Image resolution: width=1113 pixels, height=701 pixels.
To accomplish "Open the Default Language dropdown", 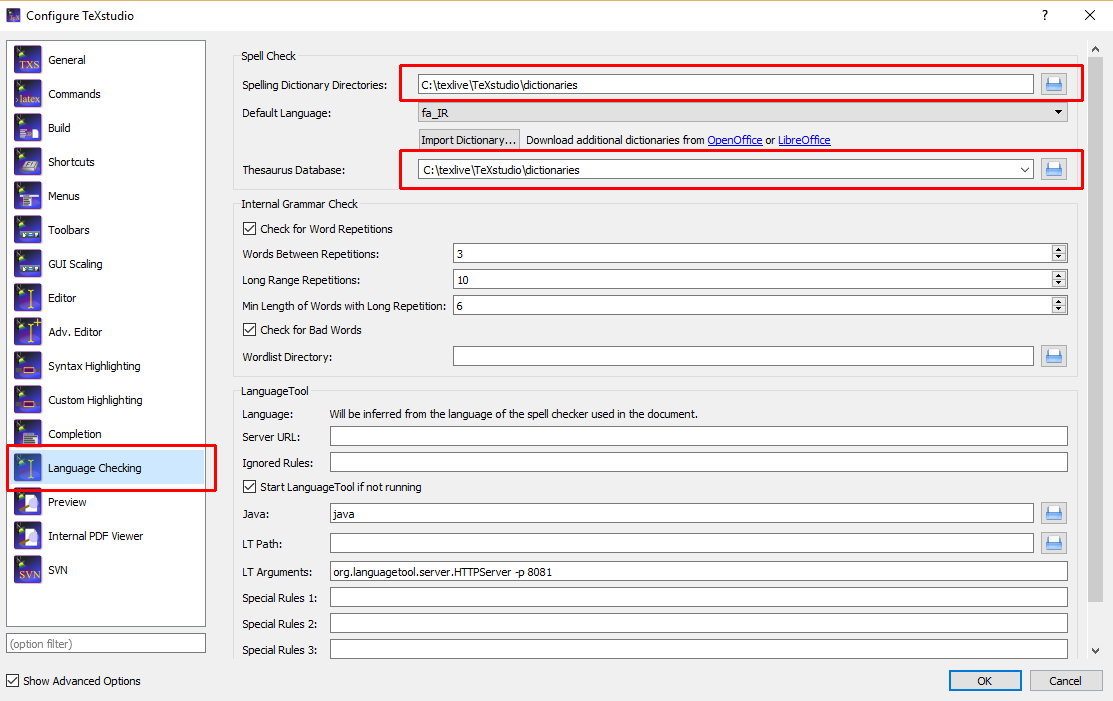I will pos(742,113).
